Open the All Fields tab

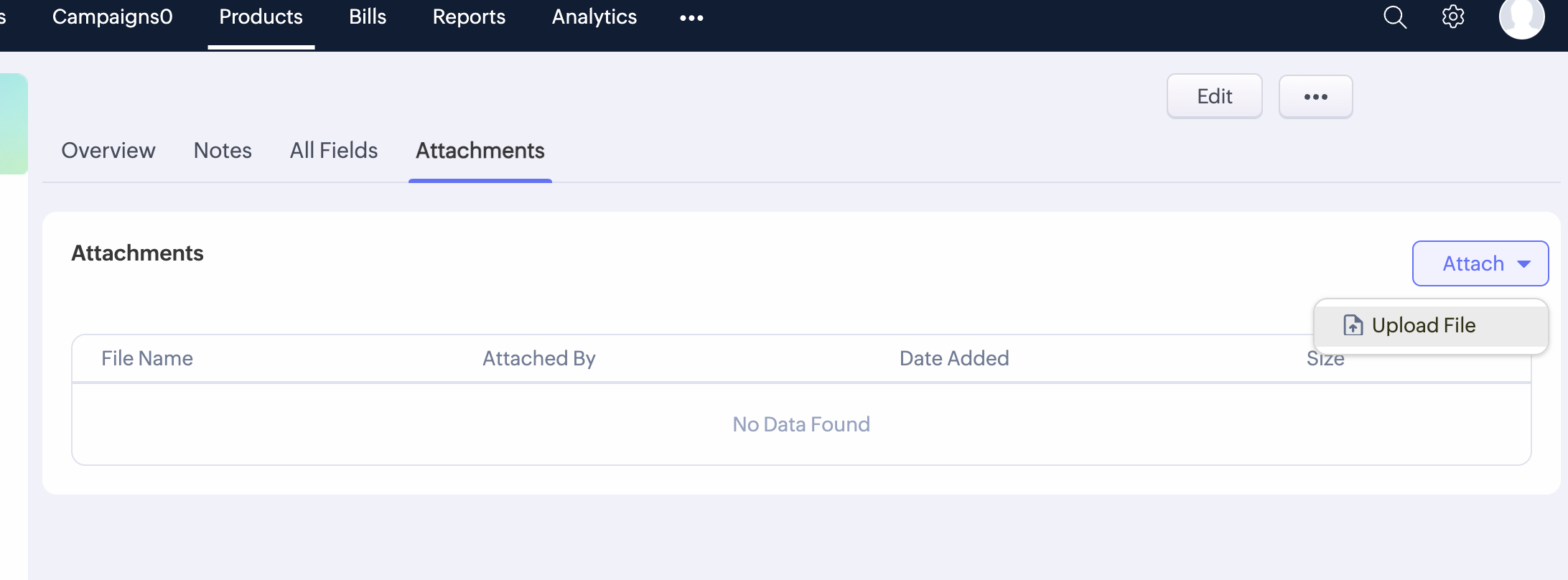pyautogui.click(x=334, y=151)
